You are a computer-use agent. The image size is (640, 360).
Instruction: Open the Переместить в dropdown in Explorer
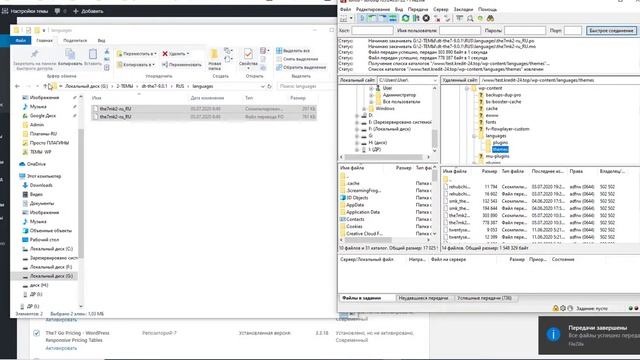coord(137,53)
